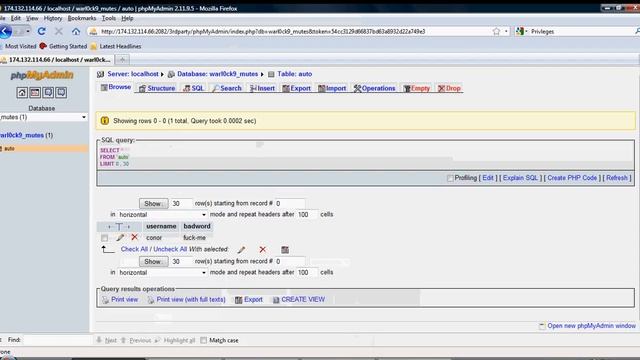Go to Firefox Home page
This screenshot has height=360, width=640.
coord(76,31)
